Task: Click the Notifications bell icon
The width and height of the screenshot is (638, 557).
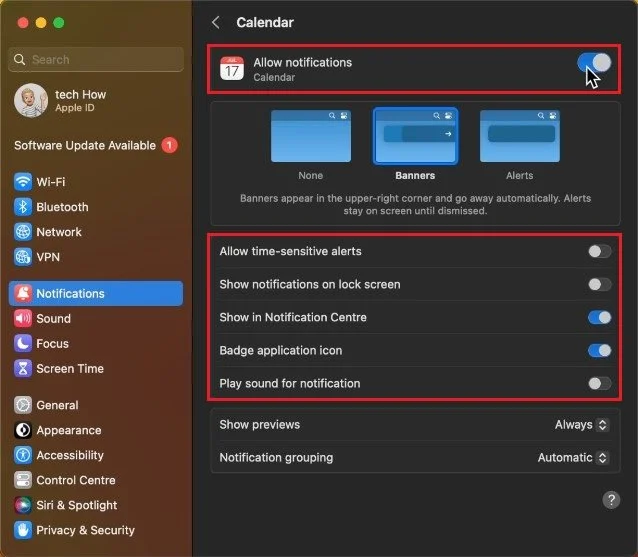Action: (x=23, y=293)
